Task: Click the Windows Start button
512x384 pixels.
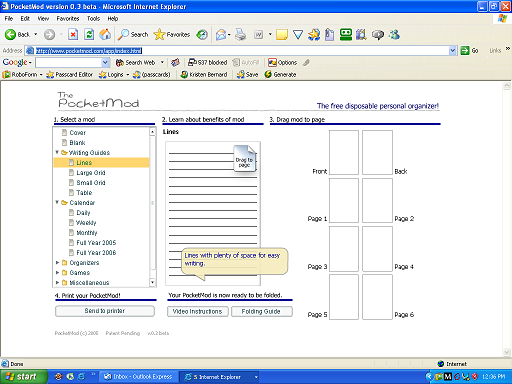Action: coord(23,377)
